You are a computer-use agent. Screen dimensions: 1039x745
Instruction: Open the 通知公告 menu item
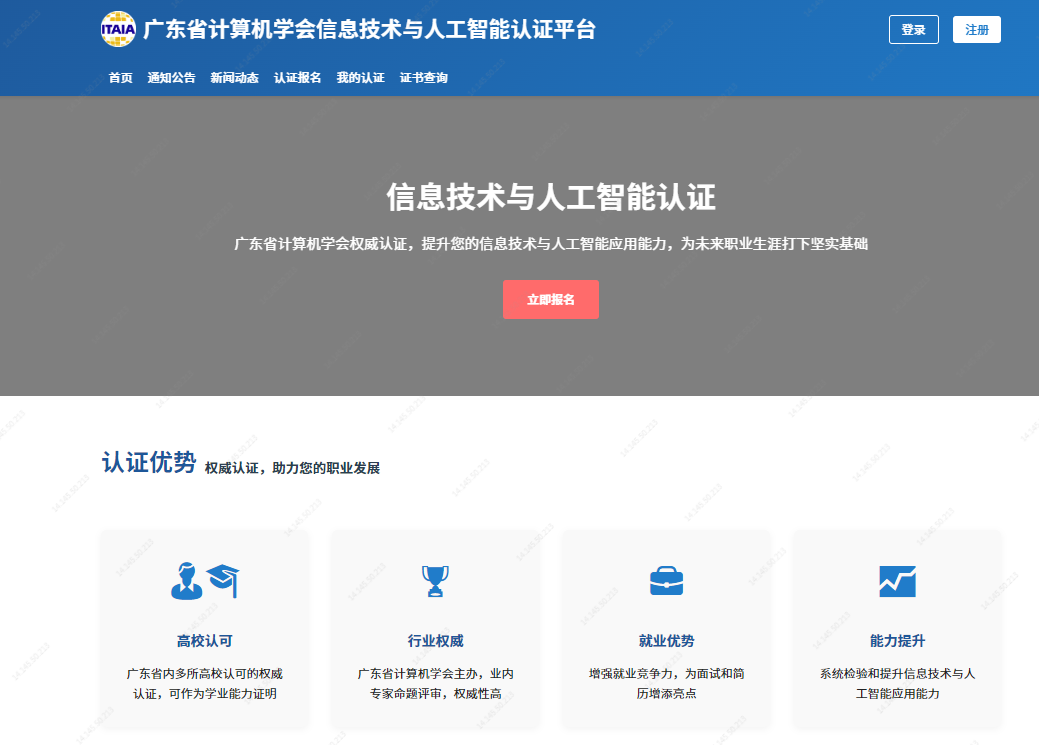172,78
